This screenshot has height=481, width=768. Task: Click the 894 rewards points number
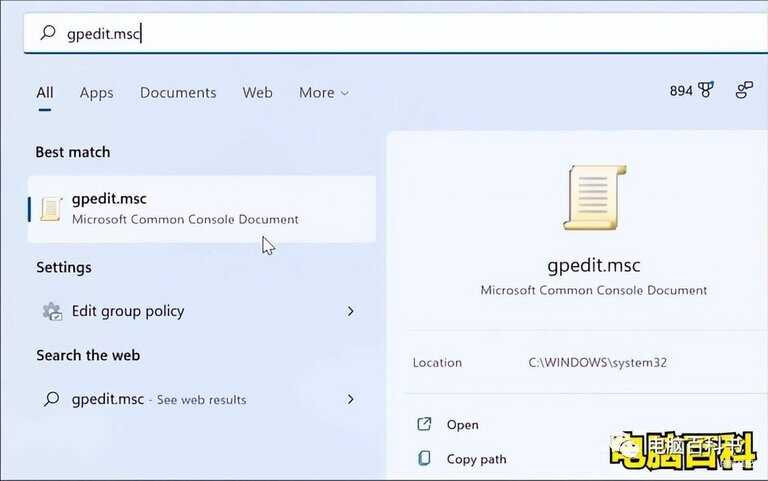[681, 91]
